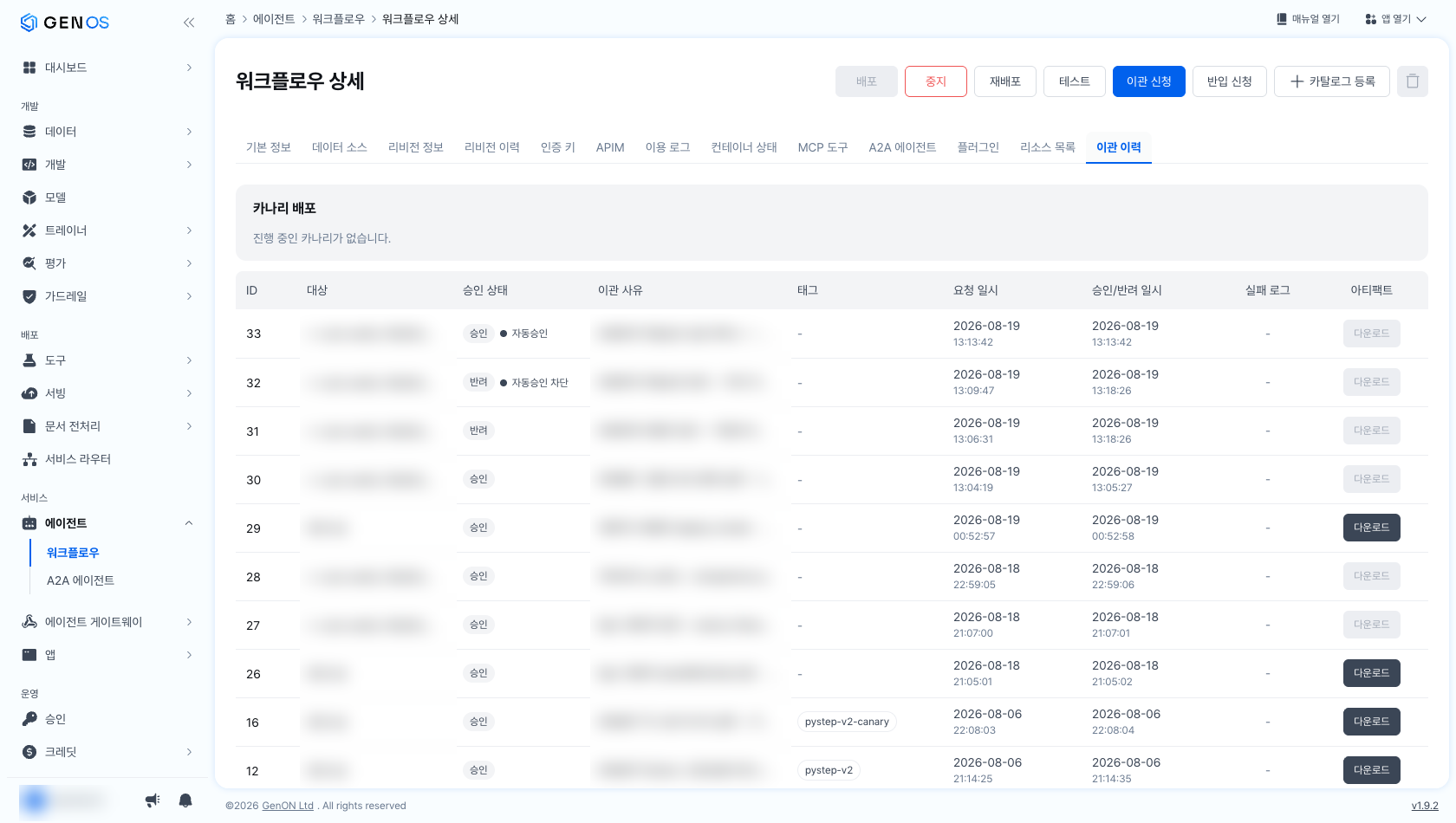Click the 이관 신청 button

[x=1149, y=81]
